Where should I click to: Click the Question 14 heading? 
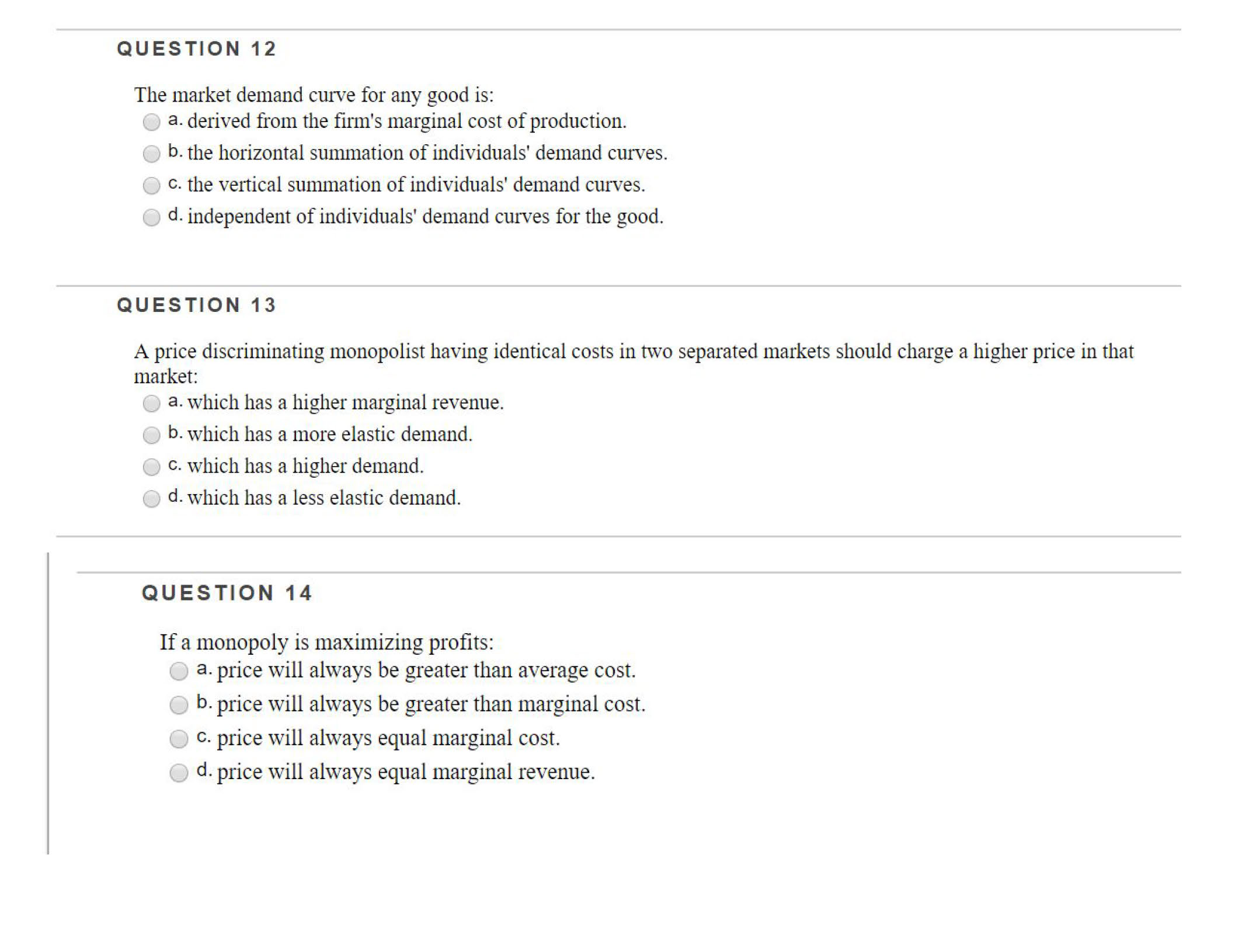[x=227, y=593]
